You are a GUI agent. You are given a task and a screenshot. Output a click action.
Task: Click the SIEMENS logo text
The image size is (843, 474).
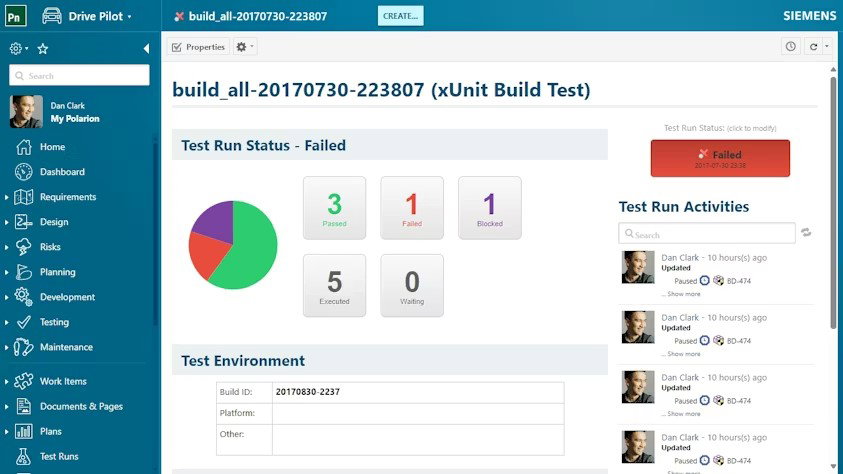[x=809, y=16]
